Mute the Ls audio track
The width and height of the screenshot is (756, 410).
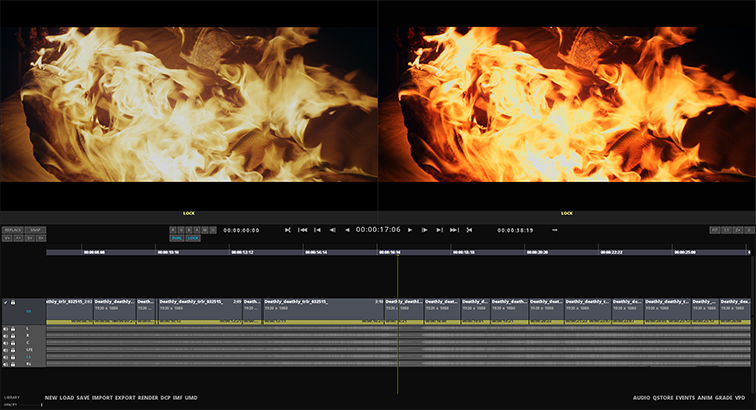click(x=6, y=357)
